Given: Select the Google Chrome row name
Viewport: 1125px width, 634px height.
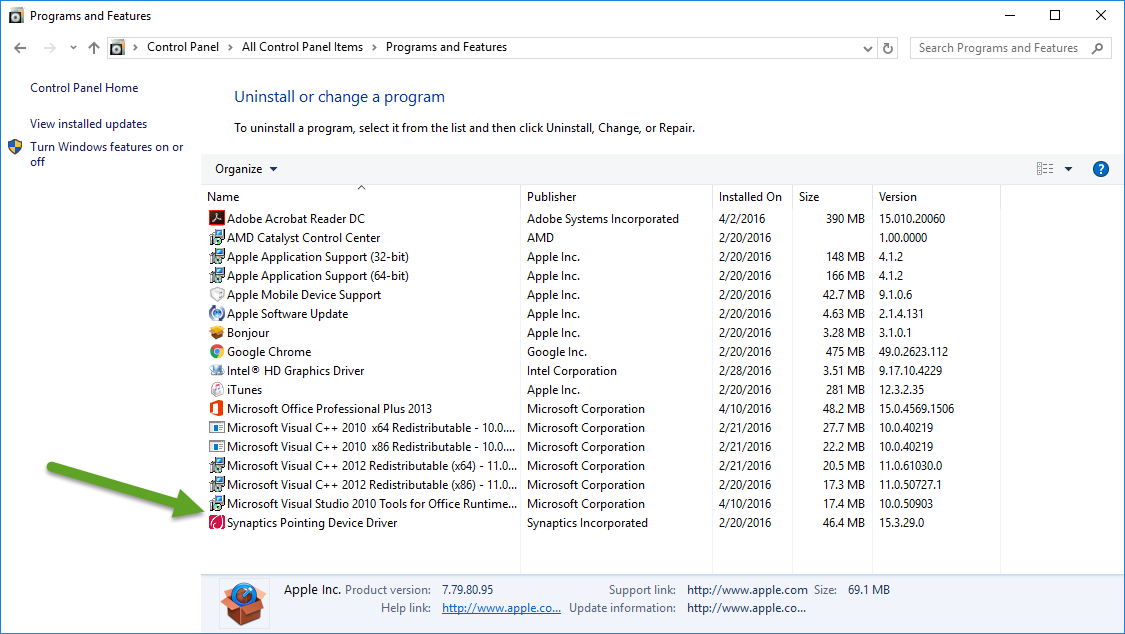Looking at the screenshot, I should [269, 351].
